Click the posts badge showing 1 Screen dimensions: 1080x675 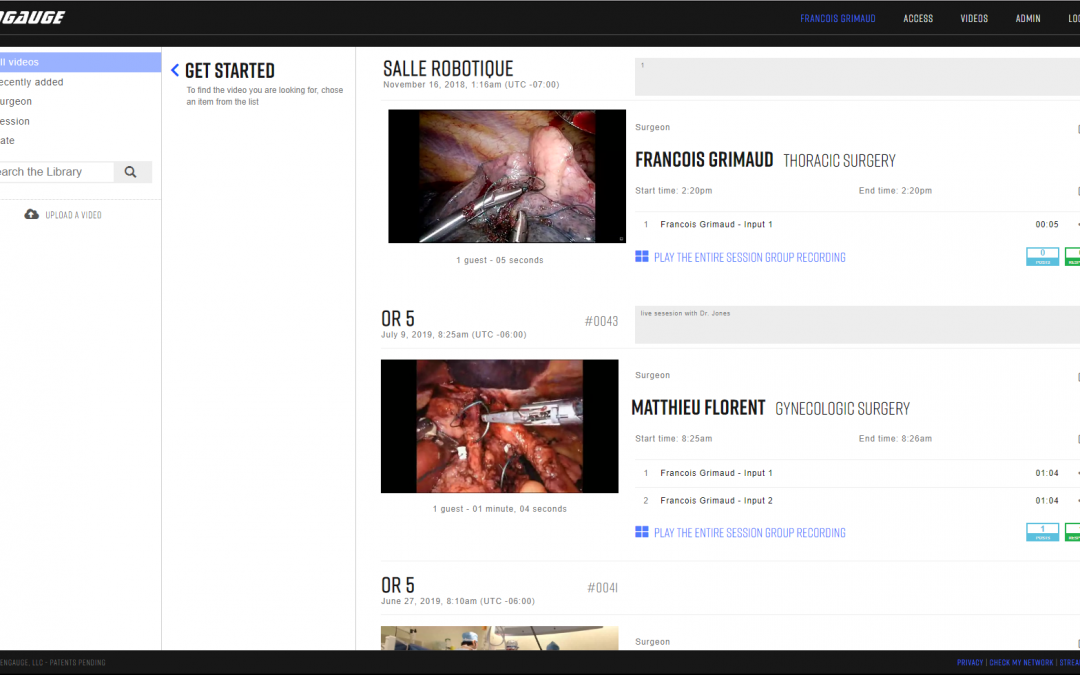click(x=1043, y=532)
